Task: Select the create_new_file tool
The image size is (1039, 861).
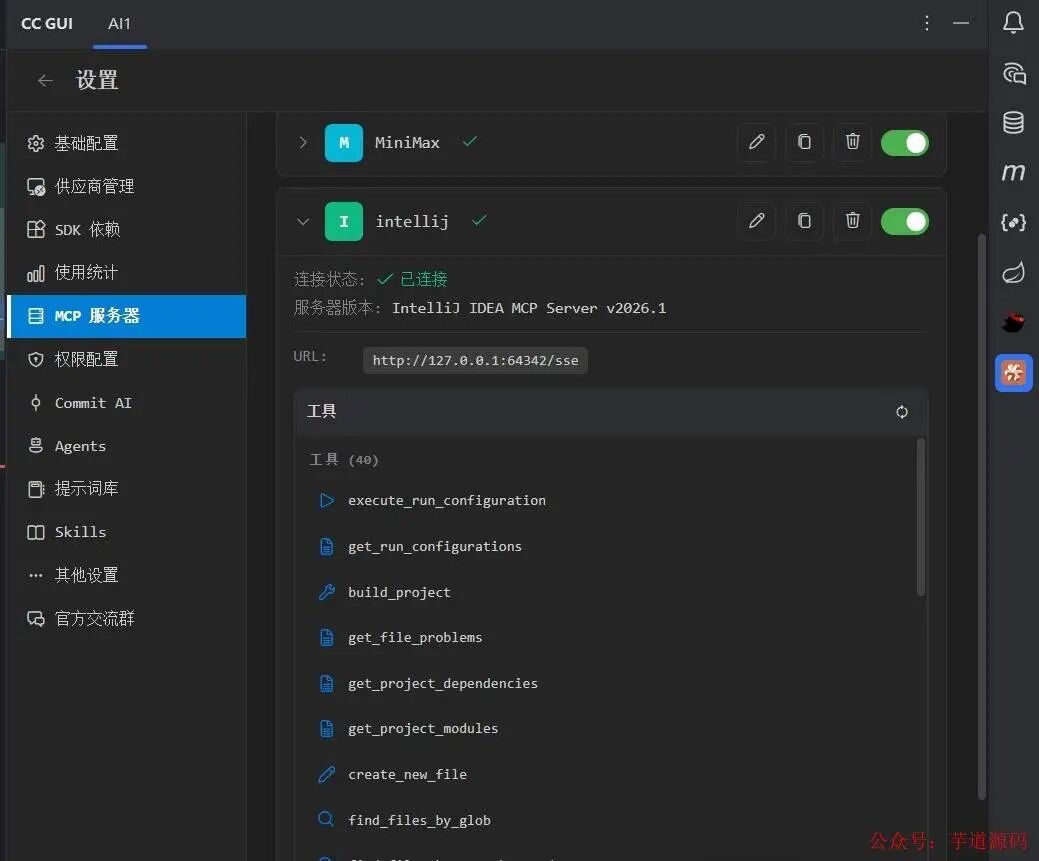Action: pos(407,774)
